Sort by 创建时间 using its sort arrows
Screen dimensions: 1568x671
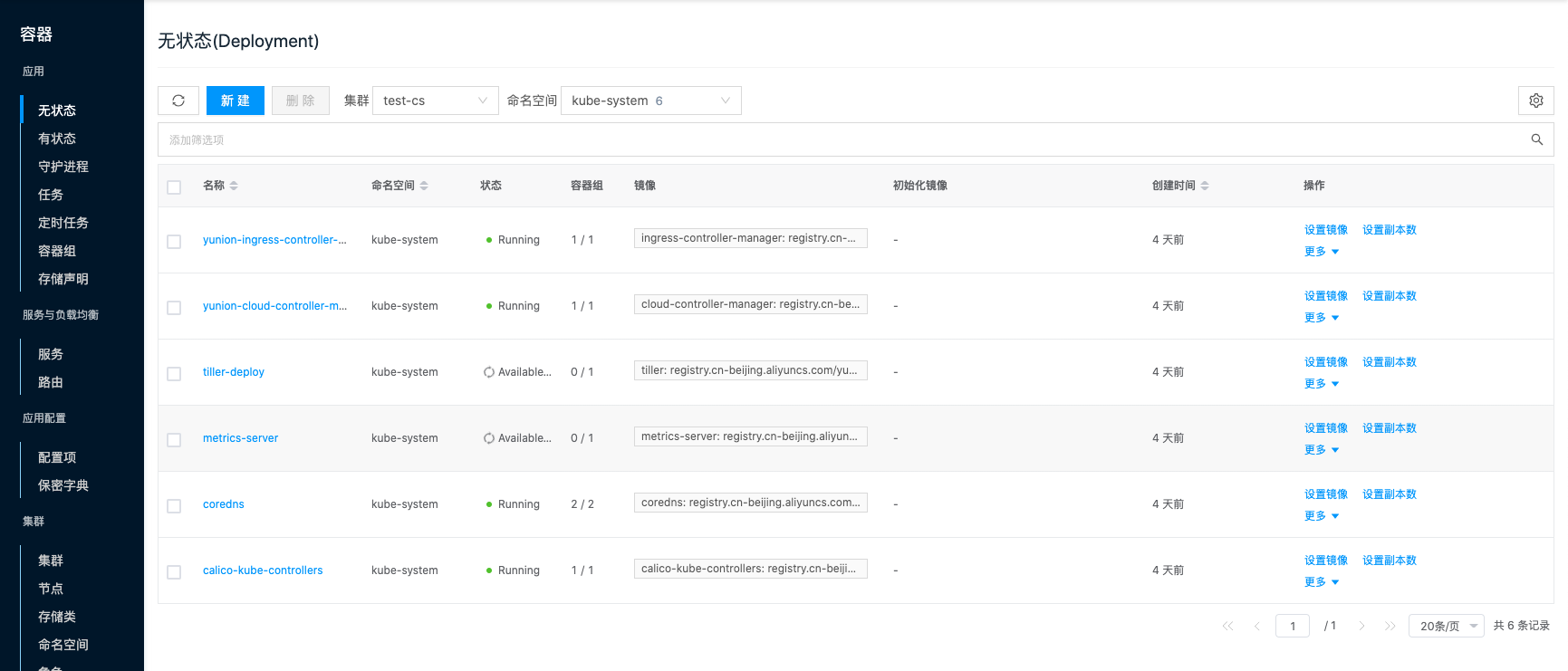tap(1205, 186)
